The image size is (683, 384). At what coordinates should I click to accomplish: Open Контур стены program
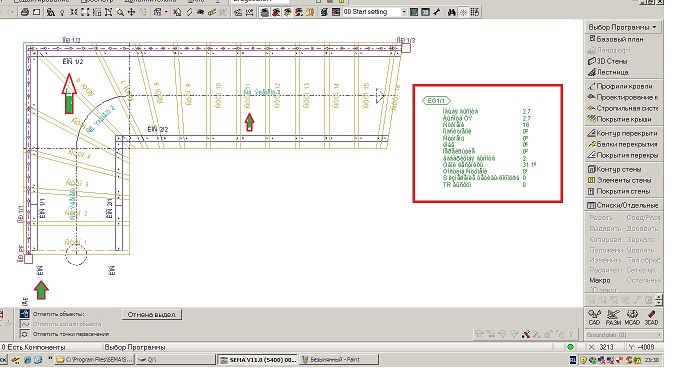[615, 169]
